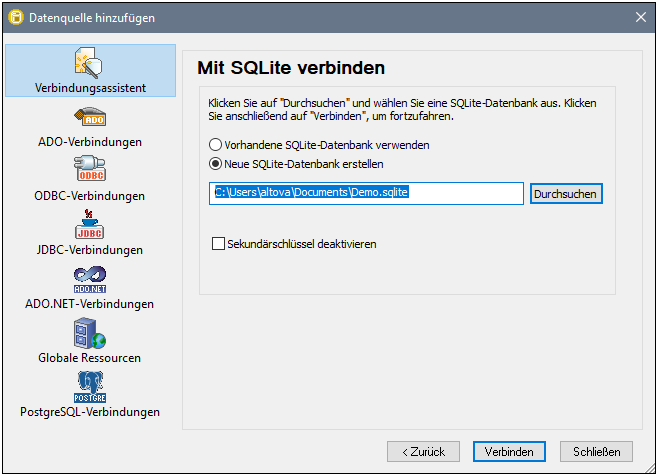Switch to 'Globale Ressourcen' label in sidebar
658x476 pixels.
(89, 358)
